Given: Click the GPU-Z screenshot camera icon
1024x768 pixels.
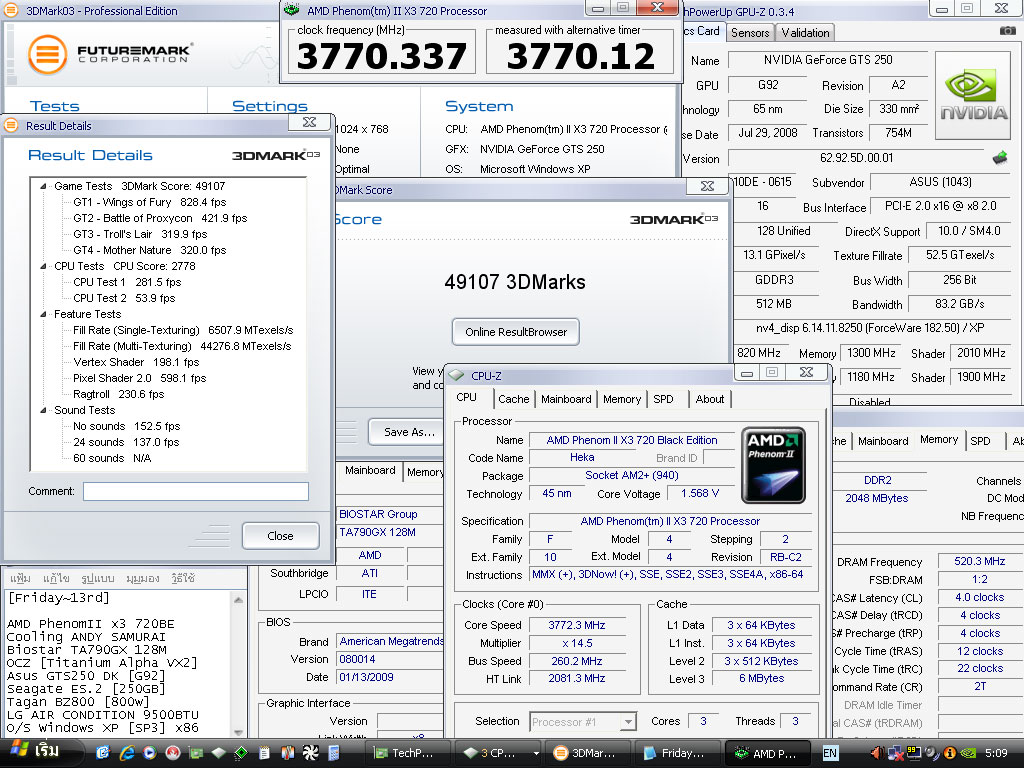Looking at the screenshot, I should [x=1007, y=32].
